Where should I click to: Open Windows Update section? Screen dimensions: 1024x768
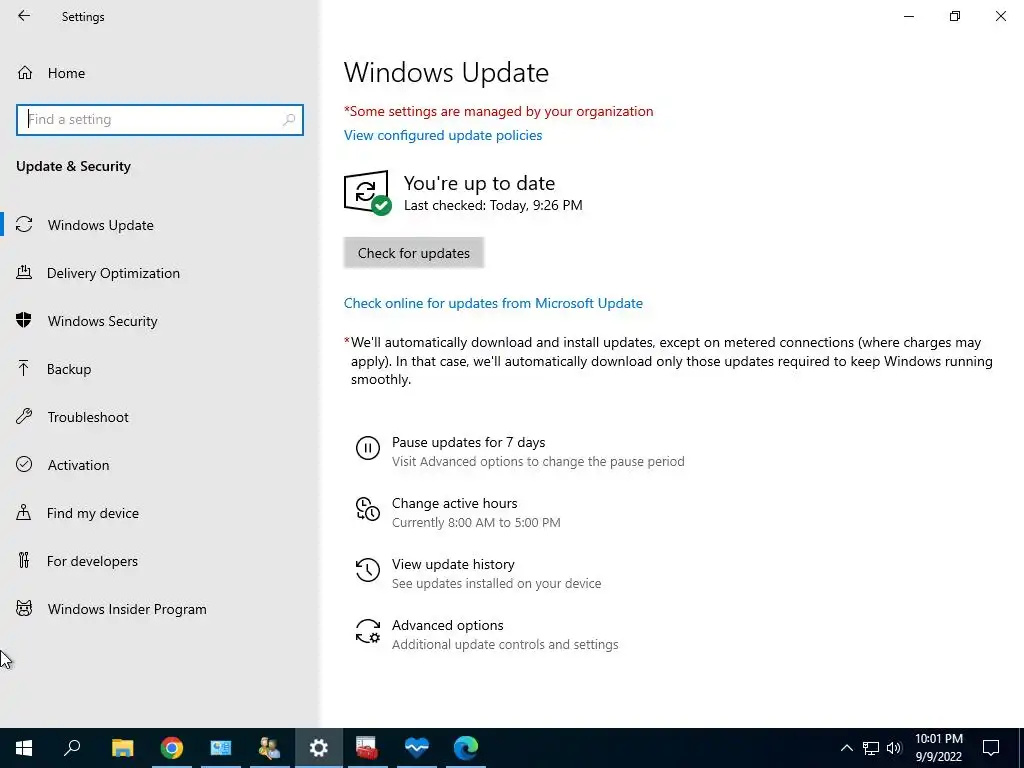pos(100,225)
